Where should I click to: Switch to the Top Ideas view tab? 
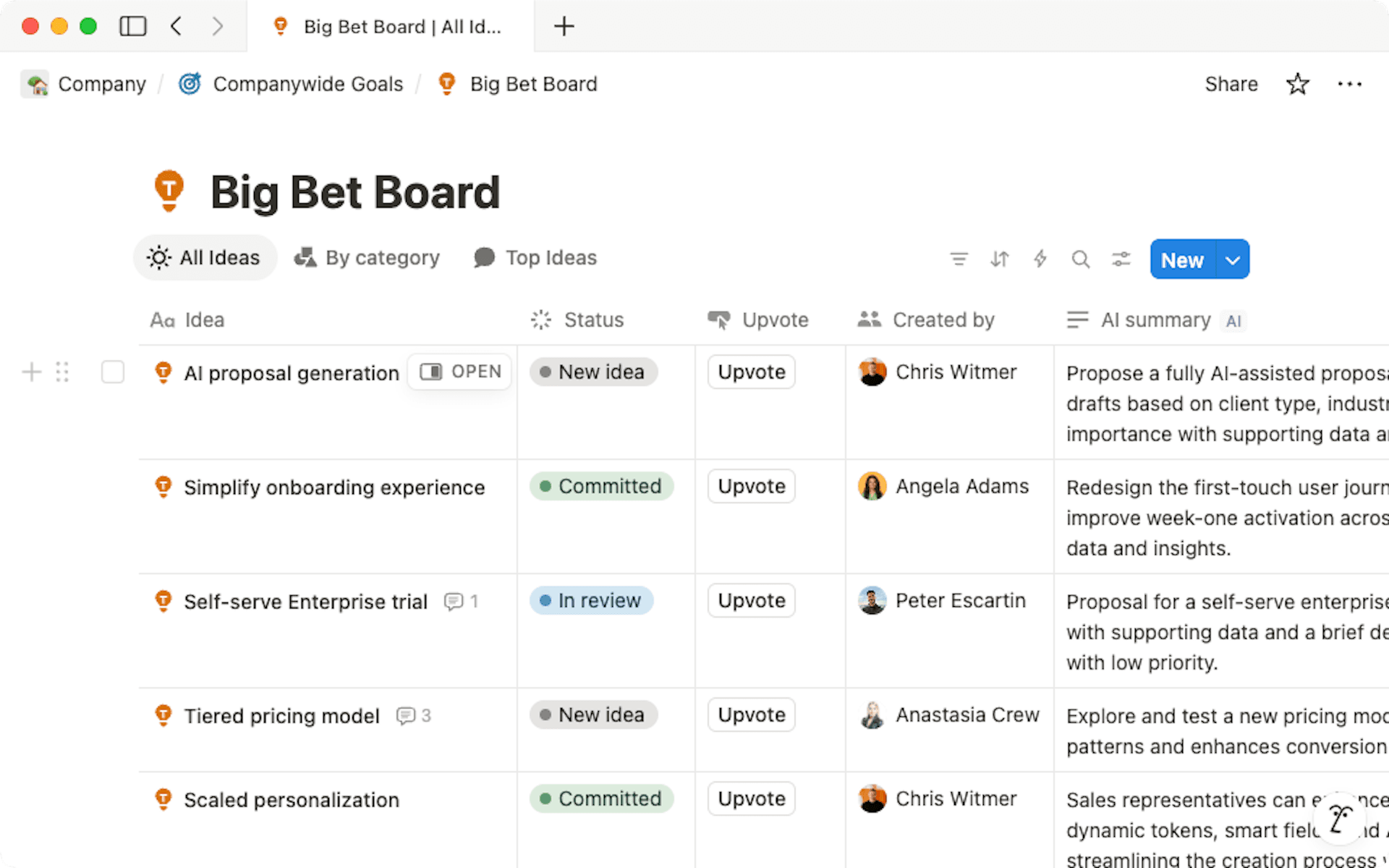(535, 258)
